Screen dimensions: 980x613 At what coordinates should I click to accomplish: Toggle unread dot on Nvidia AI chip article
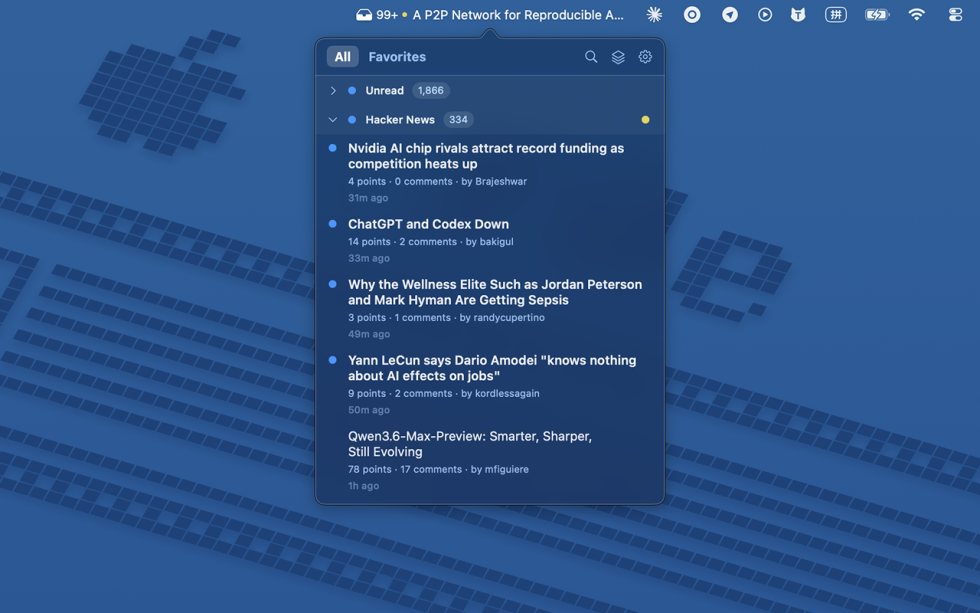332,148
